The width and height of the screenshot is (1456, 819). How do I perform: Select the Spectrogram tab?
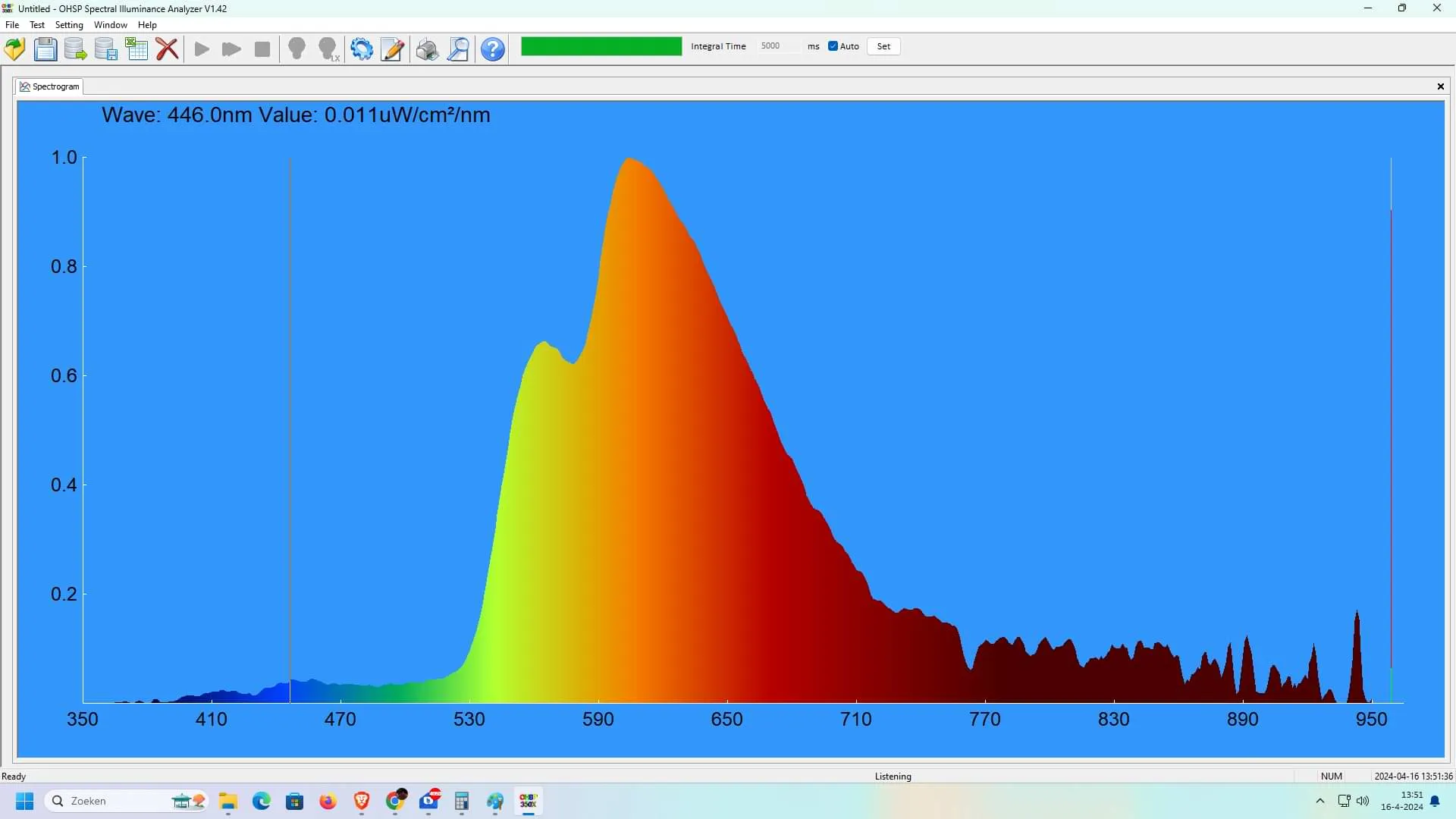pyautogui.click(x=50, y=86)
